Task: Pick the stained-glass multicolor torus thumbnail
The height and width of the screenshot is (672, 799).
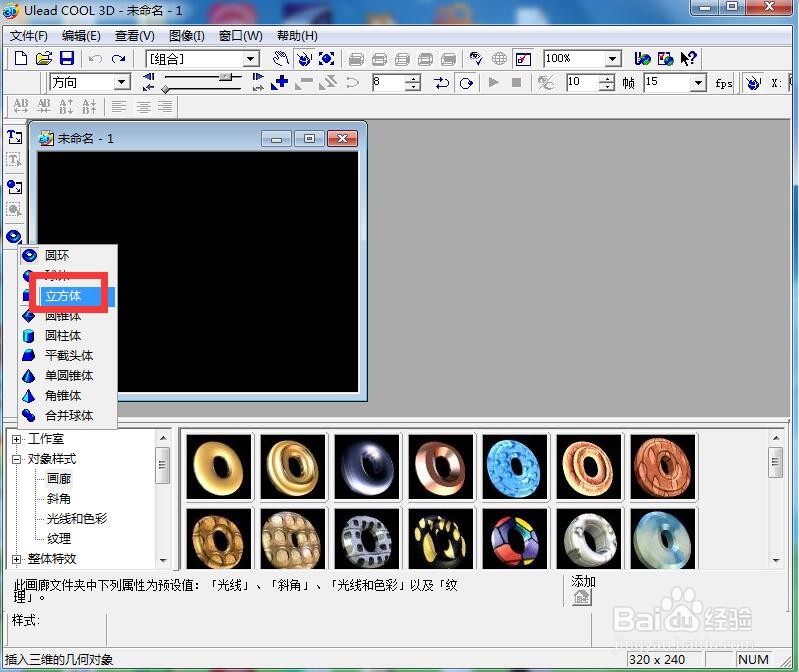Action: coord(515,539)
